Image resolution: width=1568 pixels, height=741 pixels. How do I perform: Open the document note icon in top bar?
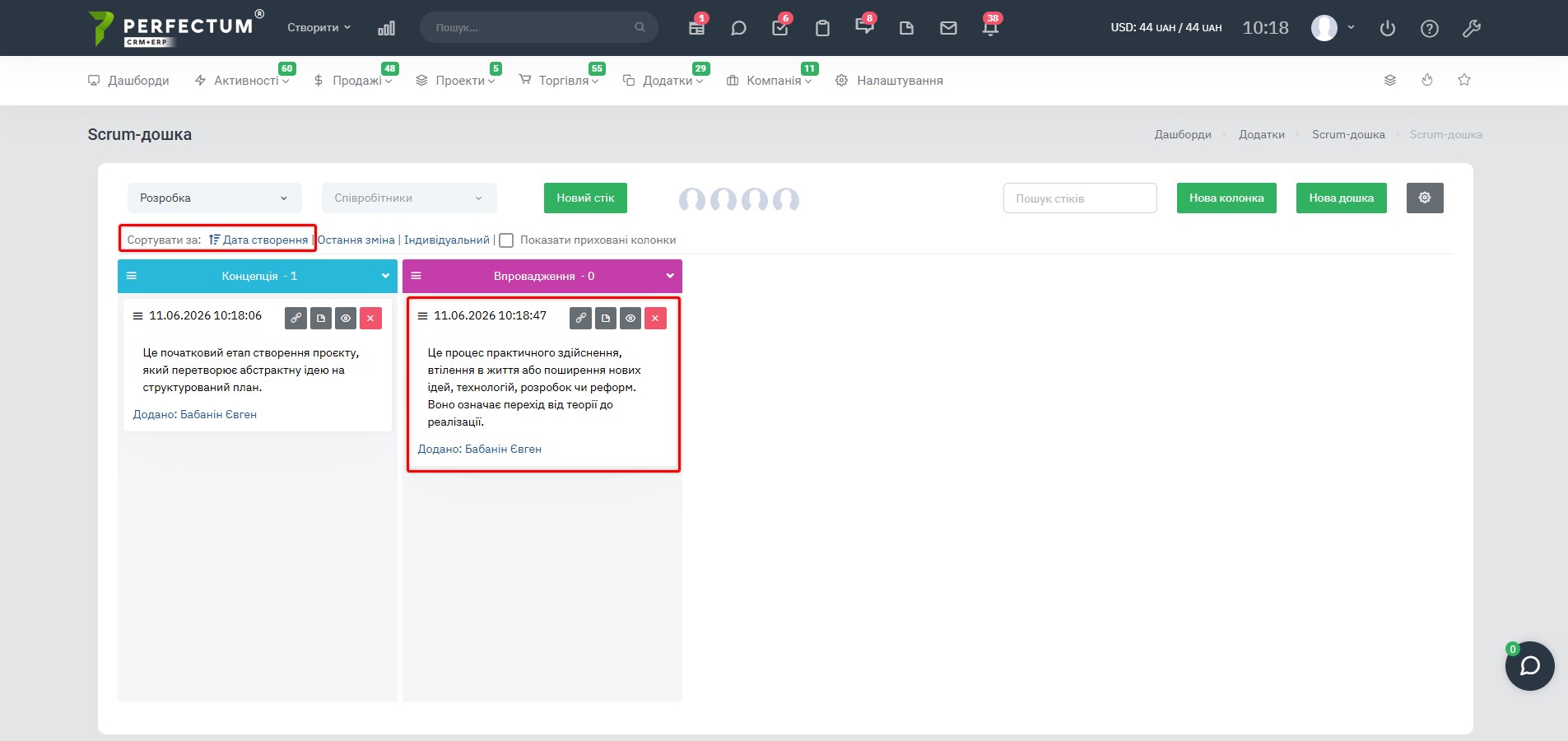click(x=906, y=28)
